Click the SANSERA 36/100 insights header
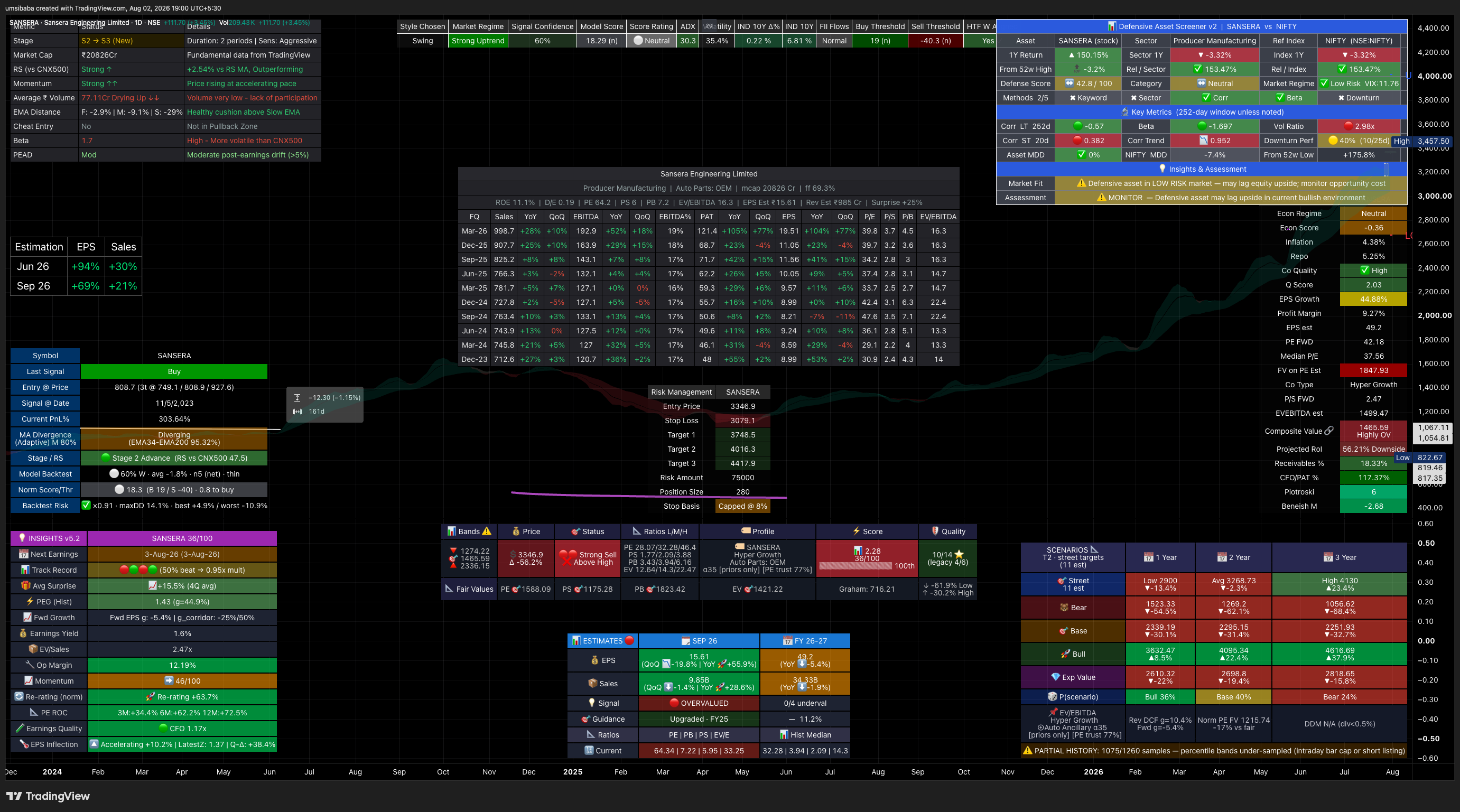Screen dimensions: 1460x812 click(182, 538)
